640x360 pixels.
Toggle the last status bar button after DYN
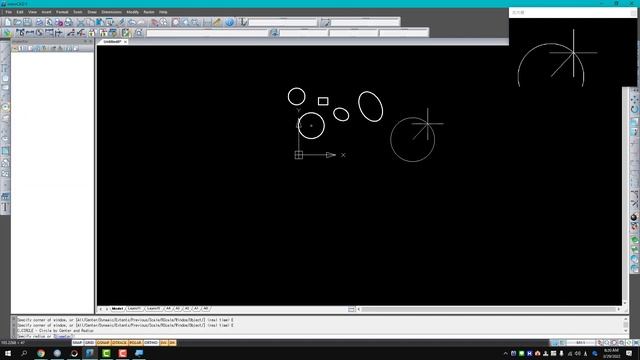(172, 343)
